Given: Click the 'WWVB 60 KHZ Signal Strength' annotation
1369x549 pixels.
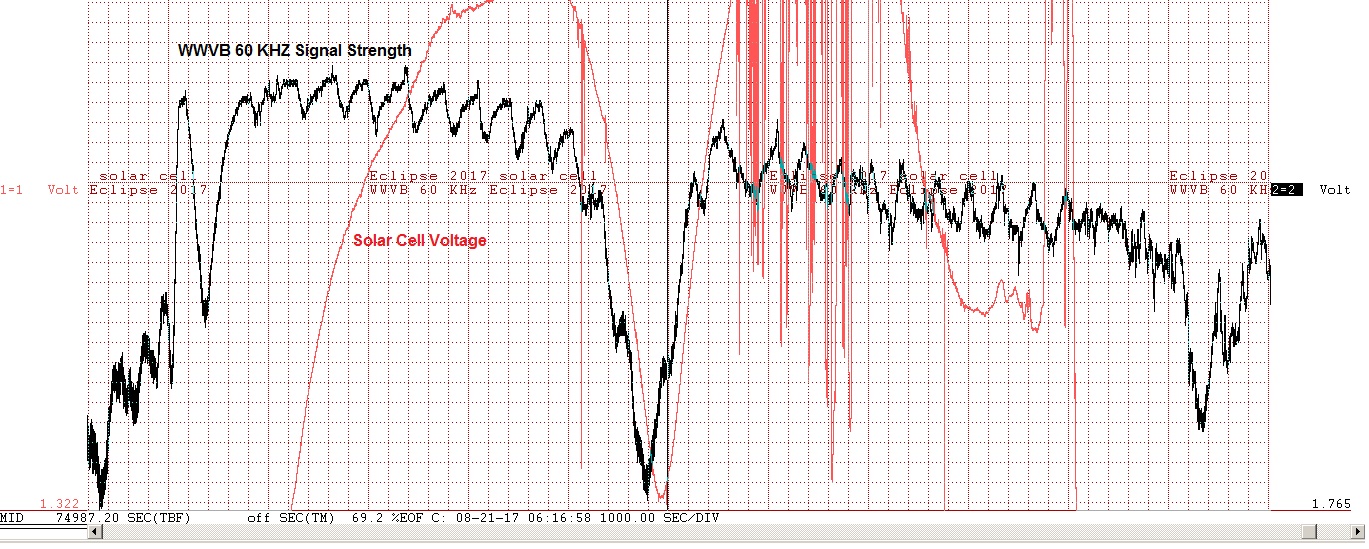Looking at the screenshot, I should pos(294,50).
